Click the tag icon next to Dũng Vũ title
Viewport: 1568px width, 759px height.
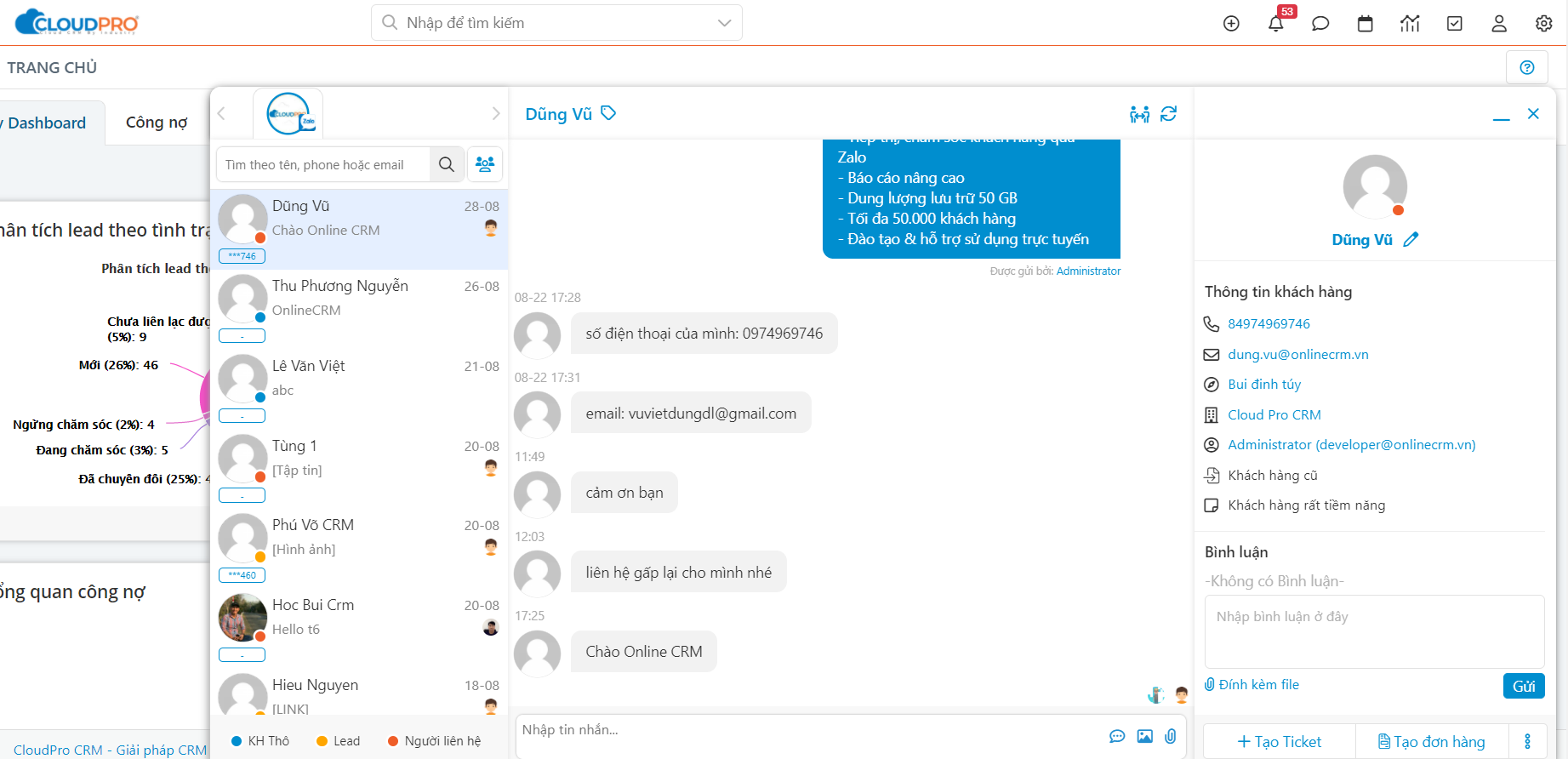608,113
